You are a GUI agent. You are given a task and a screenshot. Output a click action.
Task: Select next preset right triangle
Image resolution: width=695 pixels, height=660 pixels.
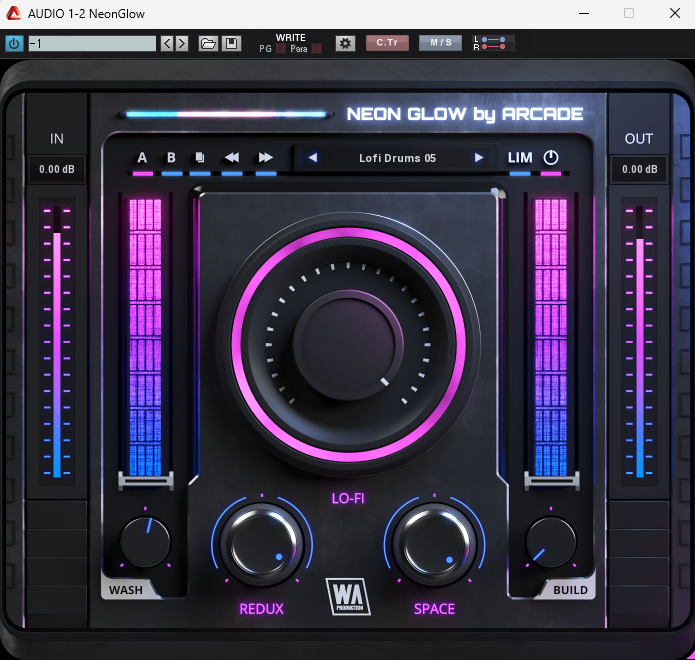pyautogui.click(x=479, y=158)
